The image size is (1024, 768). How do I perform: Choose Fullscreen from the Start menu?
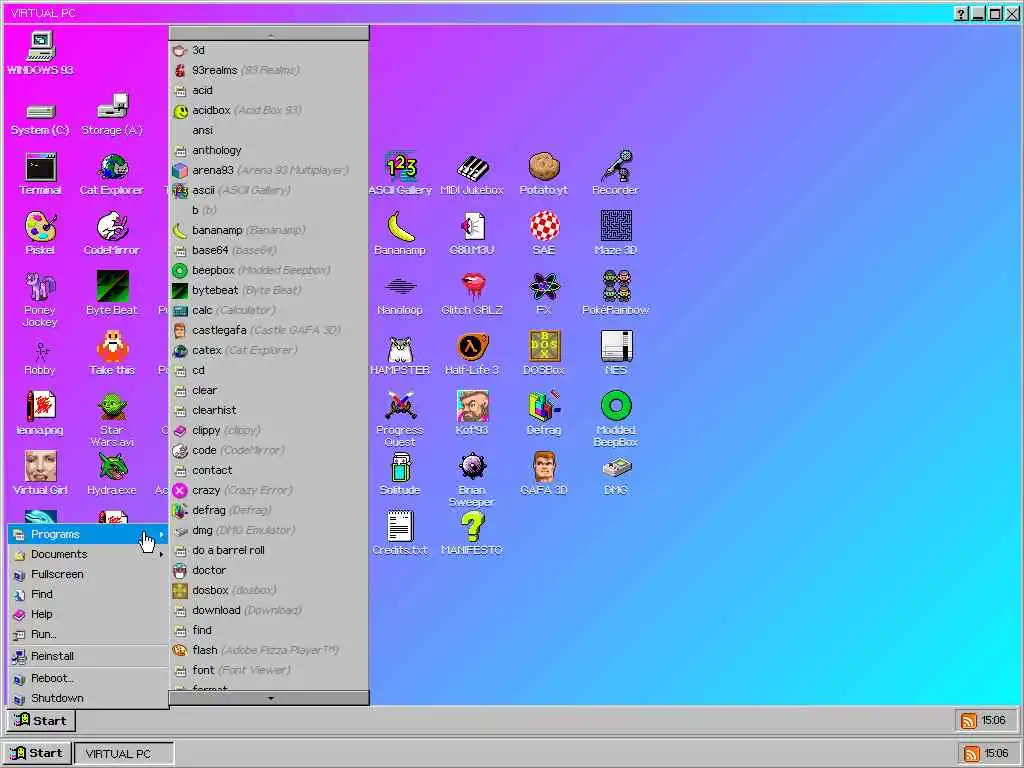[88, 574]
